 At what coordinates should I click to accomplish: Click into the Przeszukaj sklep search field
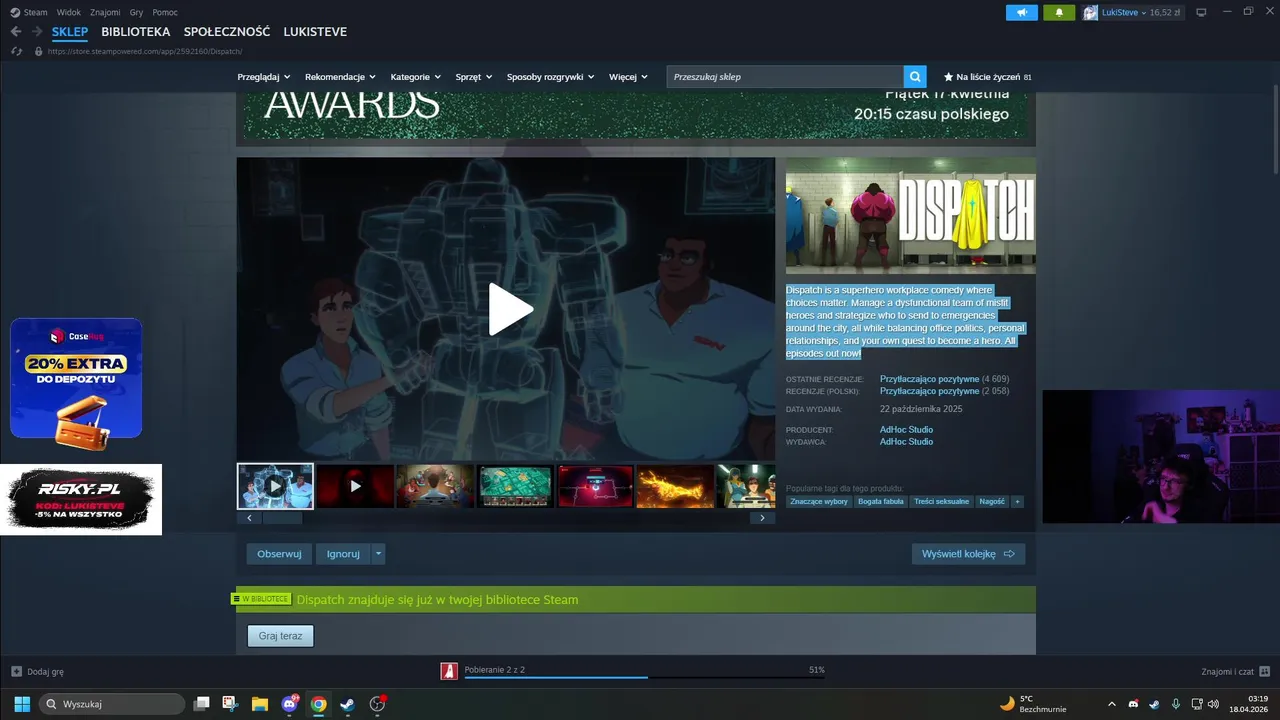point(786,77)
